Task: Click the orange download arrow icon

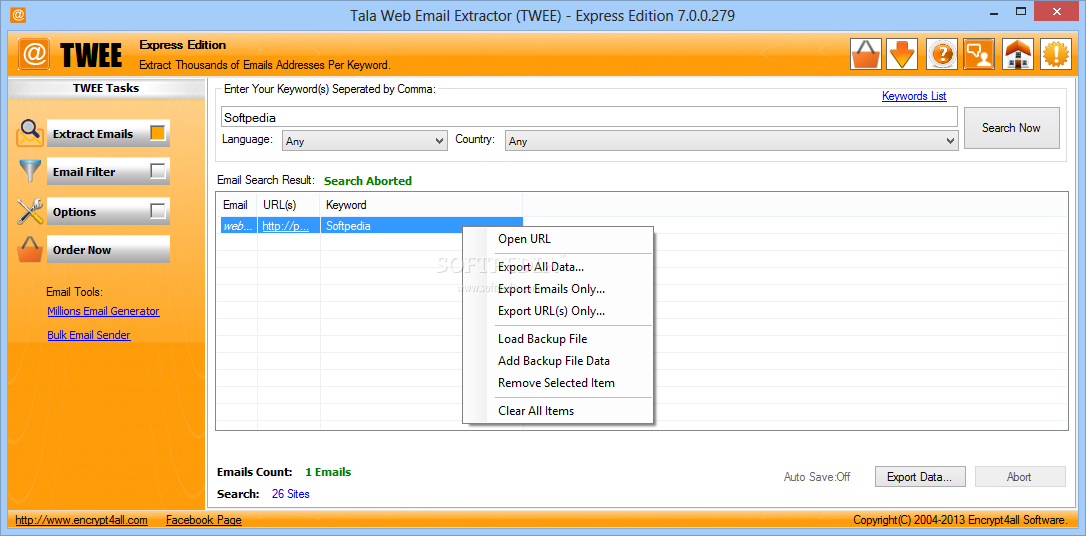Action: (x=902, y=54)
